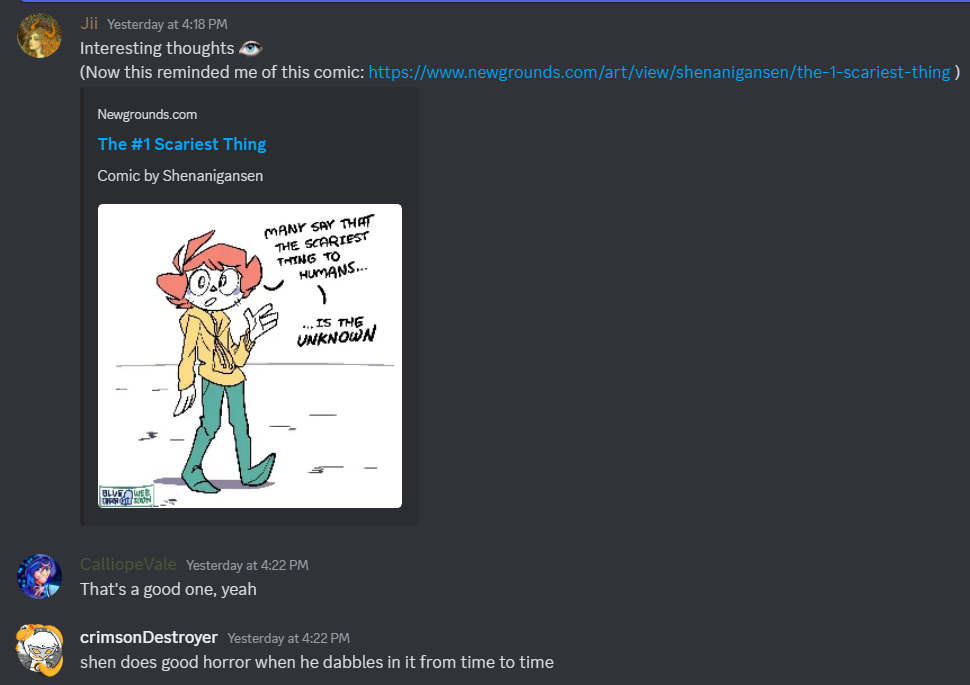This screenshot has width=970, height=685.
Task: Click the username Jii
Action: (89, 24)
